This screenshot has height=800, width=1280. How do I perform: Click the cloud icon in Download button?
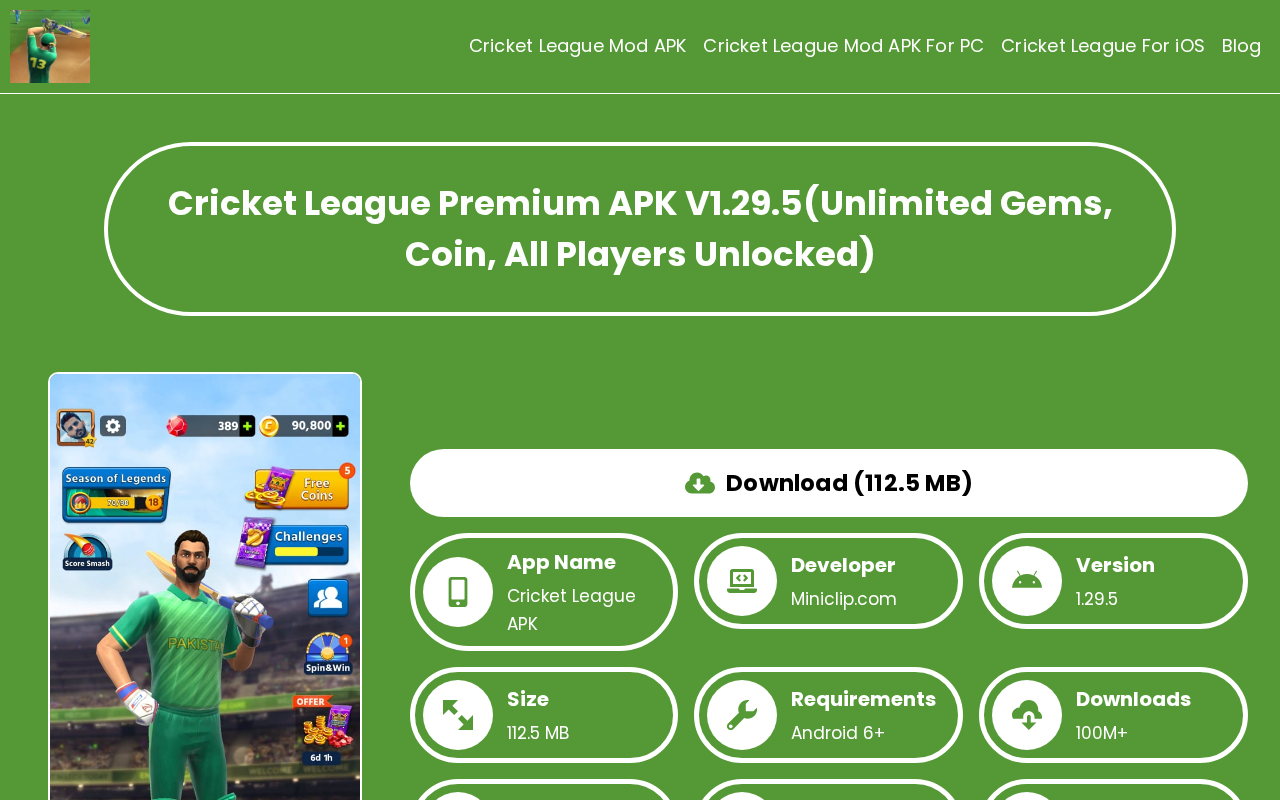coord(700,484)
